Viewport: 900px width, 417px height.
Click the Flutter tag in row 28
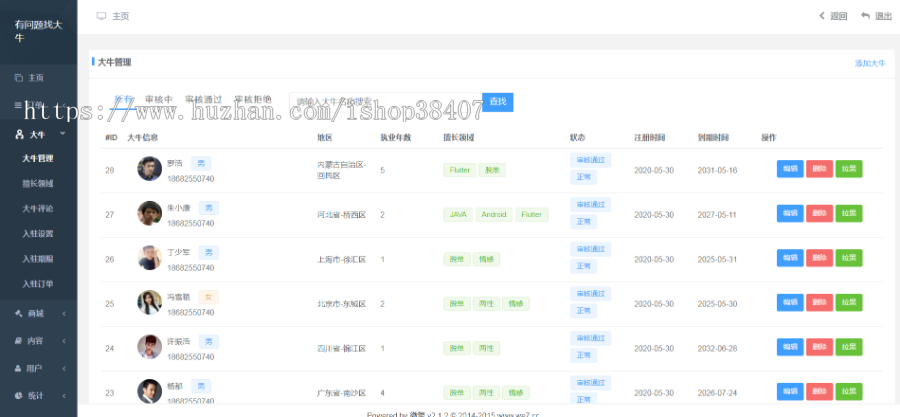pos(460,170)
